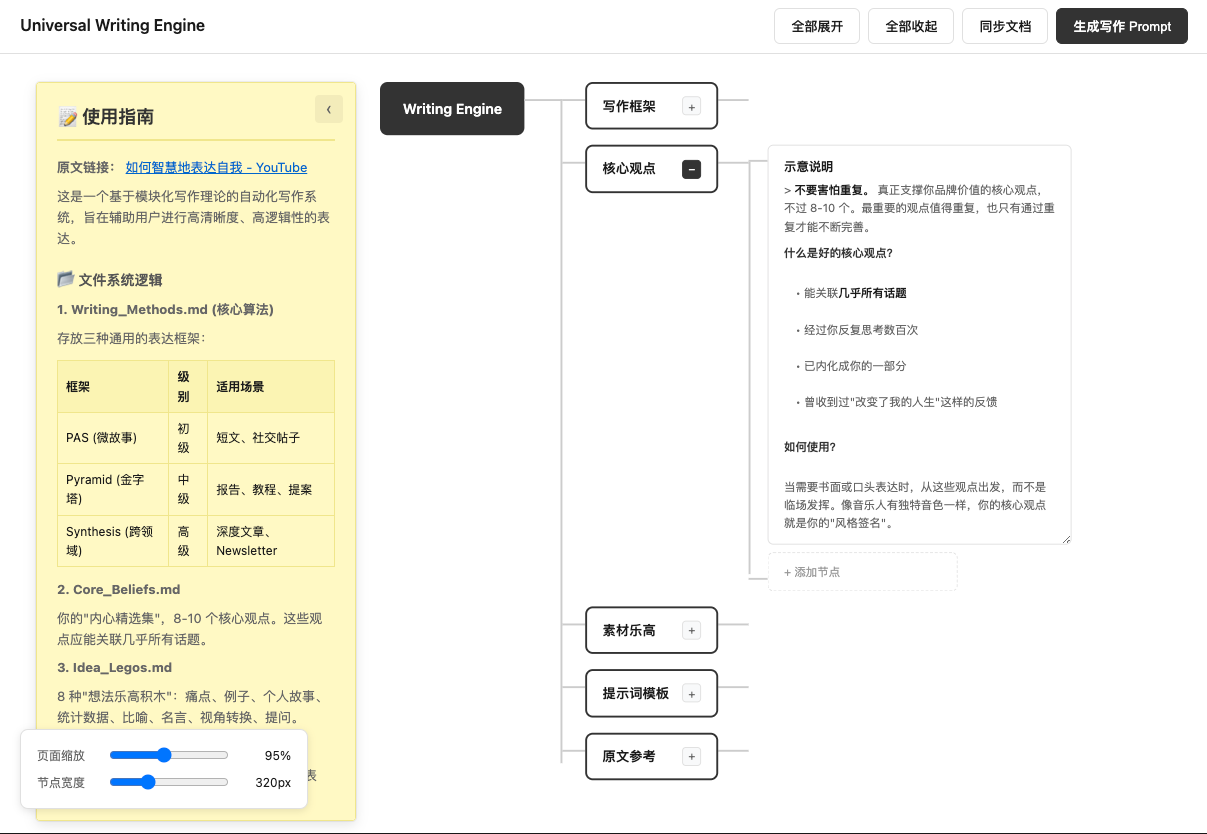Click 生成写作 Prompt button

pos(1121,27)
